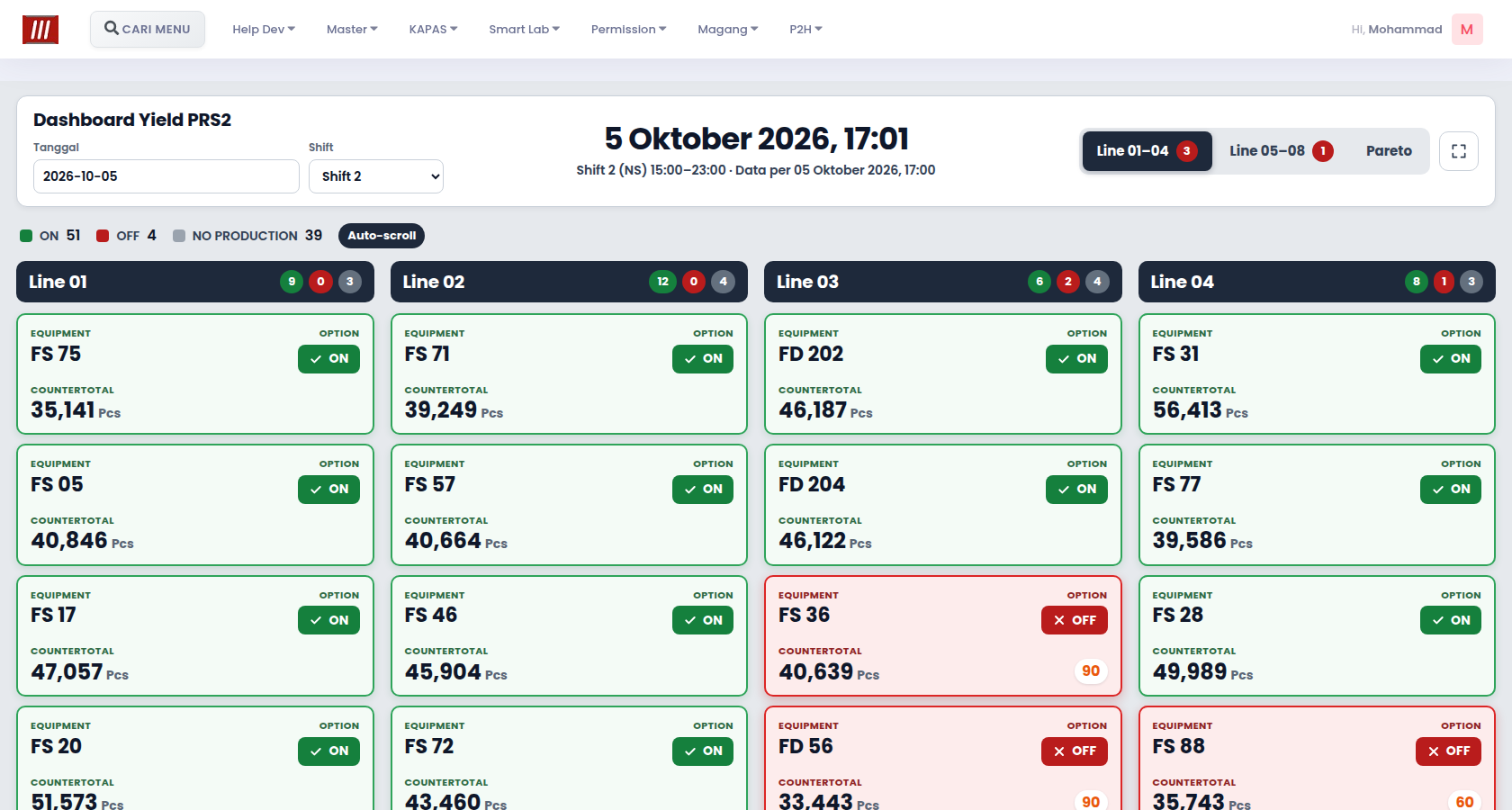1512x810 pixels.
Task: Click Line 03 red OFF count badge
Action: [x=1068, y=282]
